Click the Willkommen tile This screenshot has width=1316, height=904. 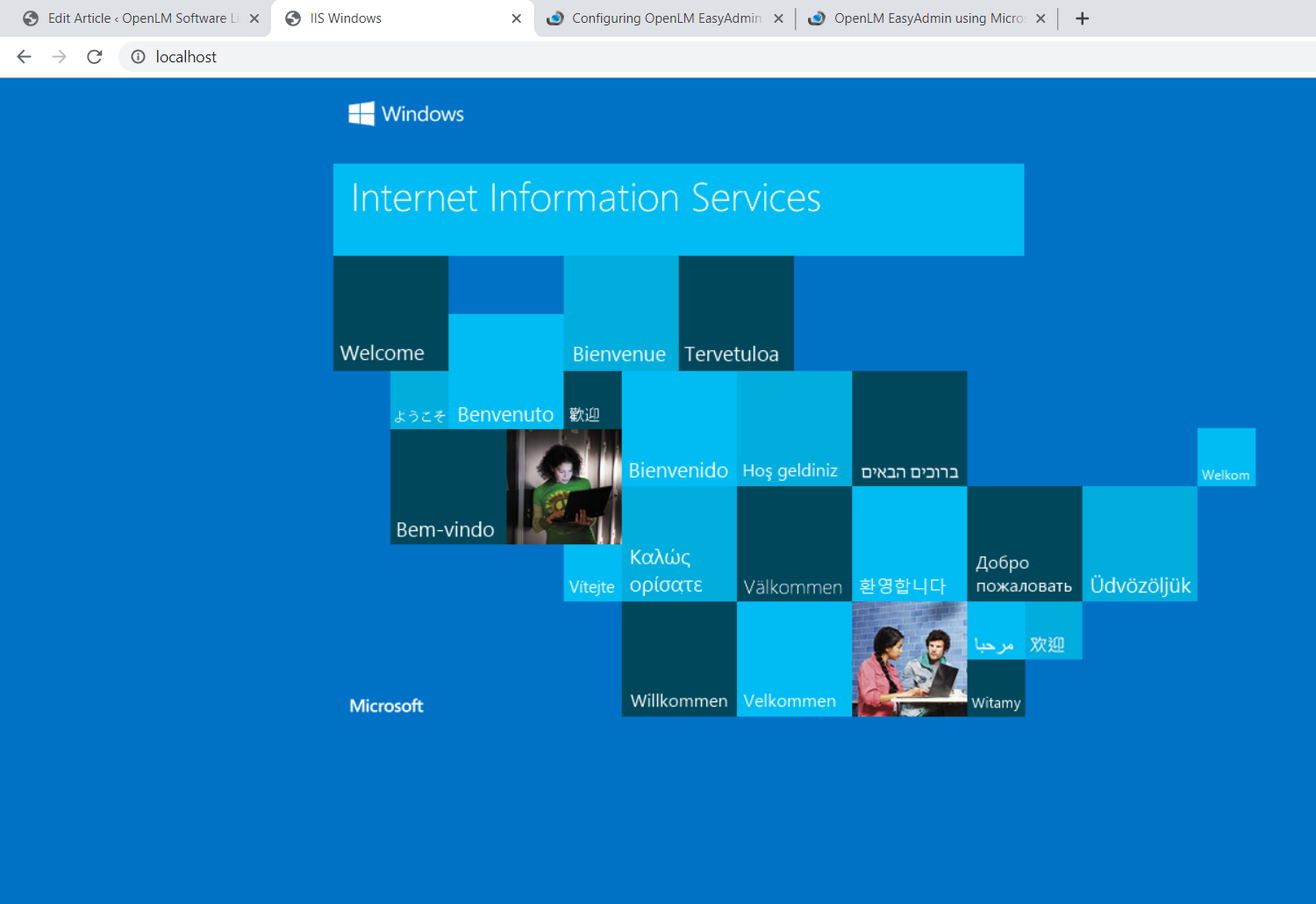679,659
